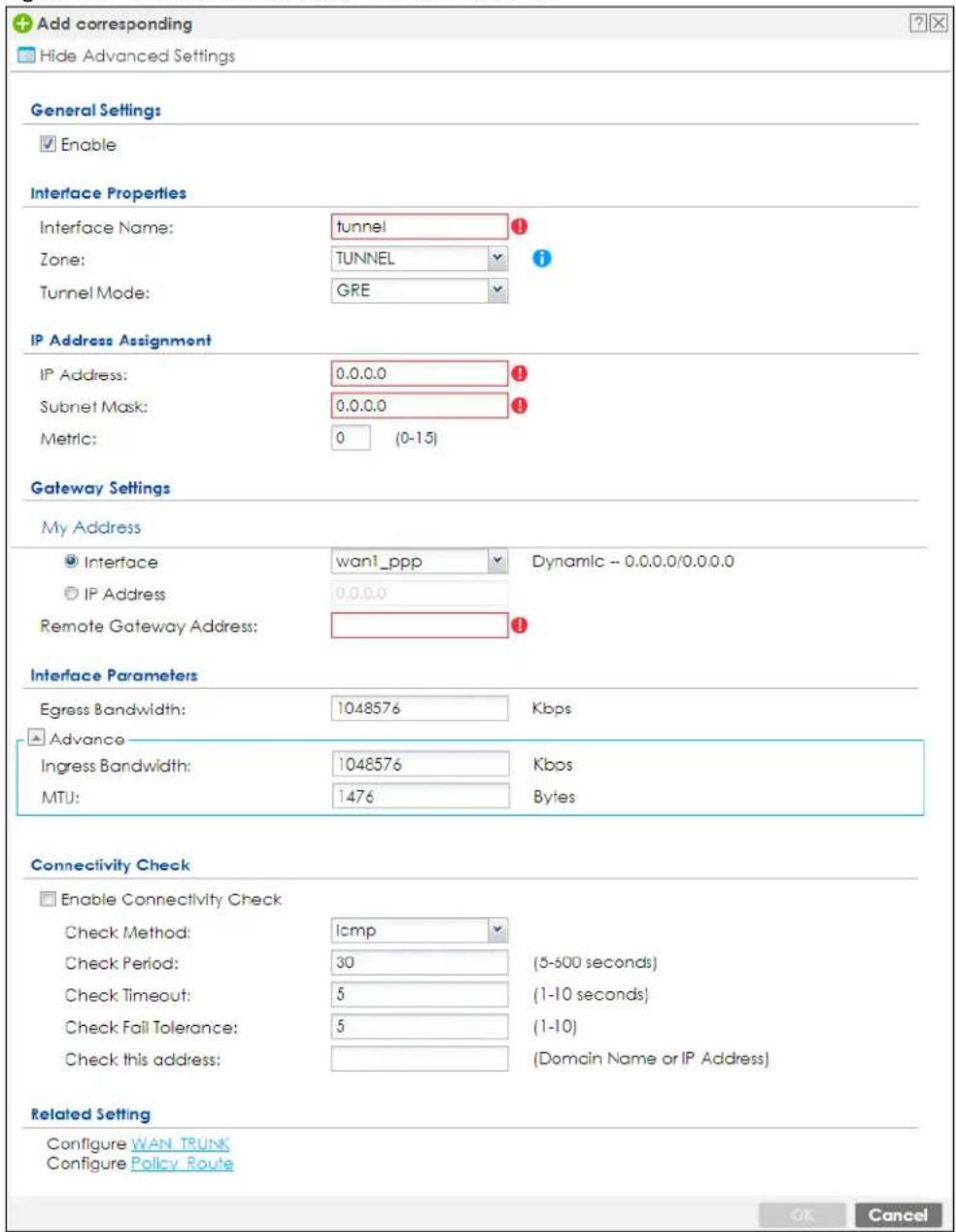This screenshot has width=956, height=1232.
Task: Click the IP Address field in IP Address Assignment
Action: (420, 374)
